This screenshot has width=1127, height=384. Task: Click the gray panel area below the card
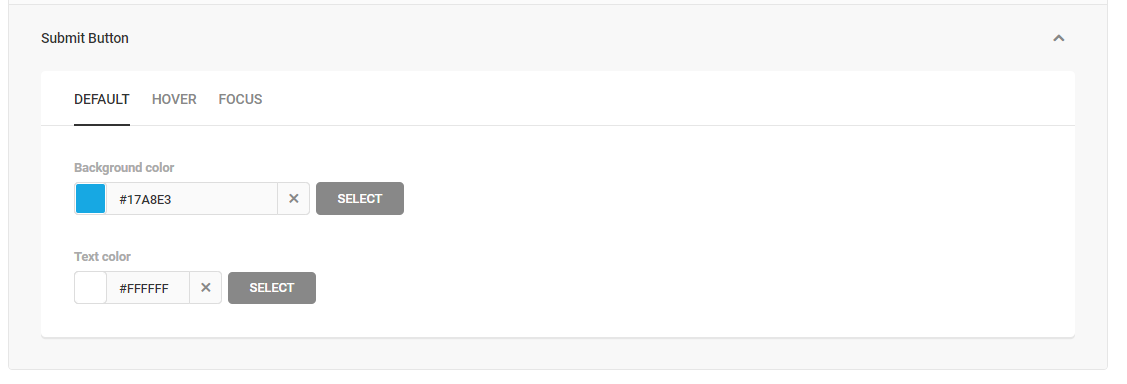[558, 353]
